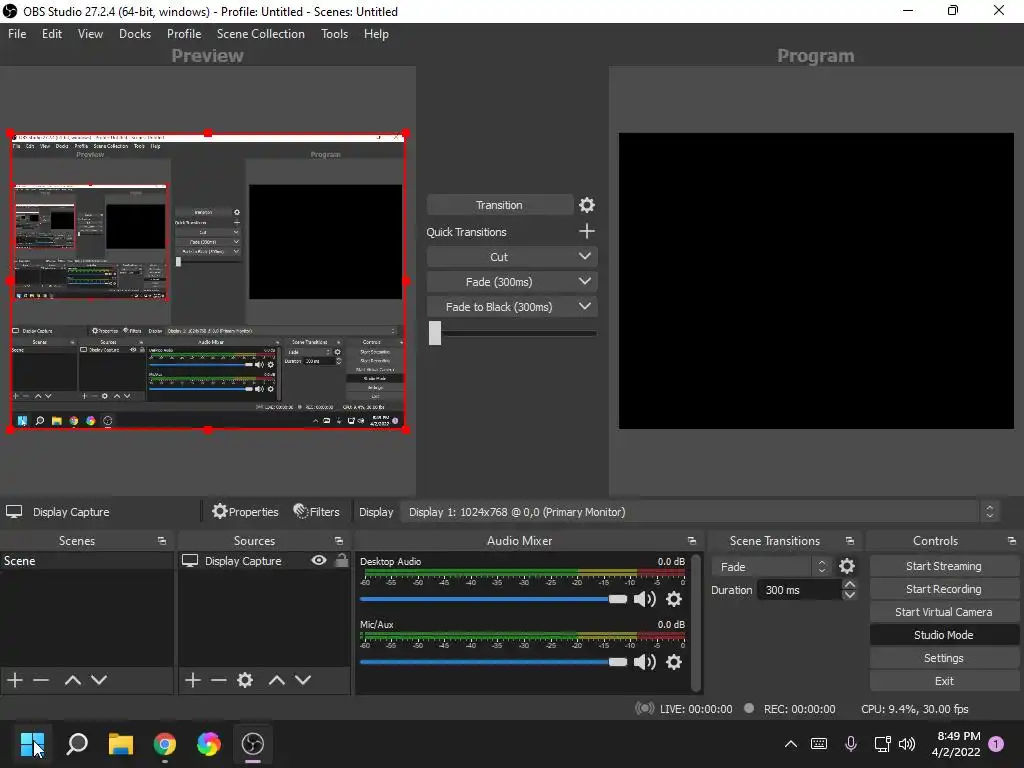Show hidden system tray icons

(791, 744)
